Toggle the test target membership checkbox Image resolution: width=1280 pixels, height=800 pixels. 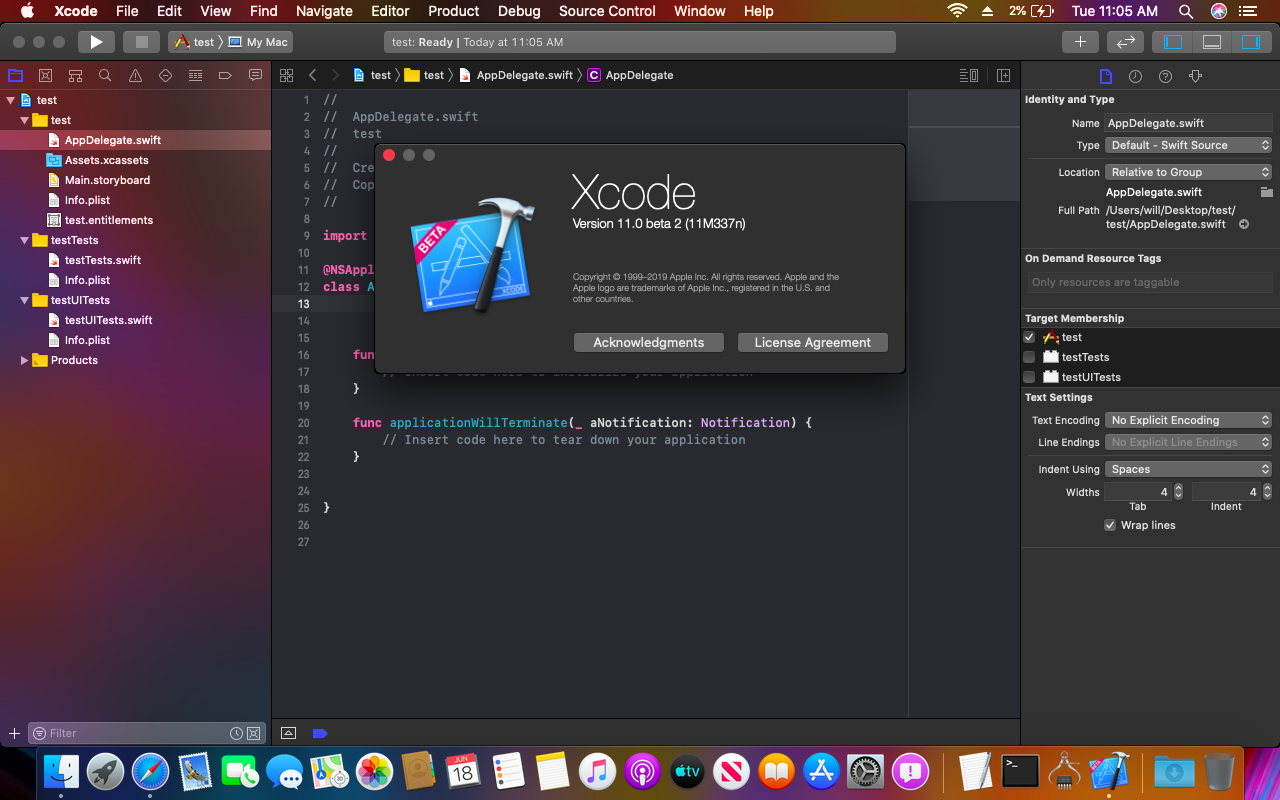pyautogui.click(x=1029, y=337)
